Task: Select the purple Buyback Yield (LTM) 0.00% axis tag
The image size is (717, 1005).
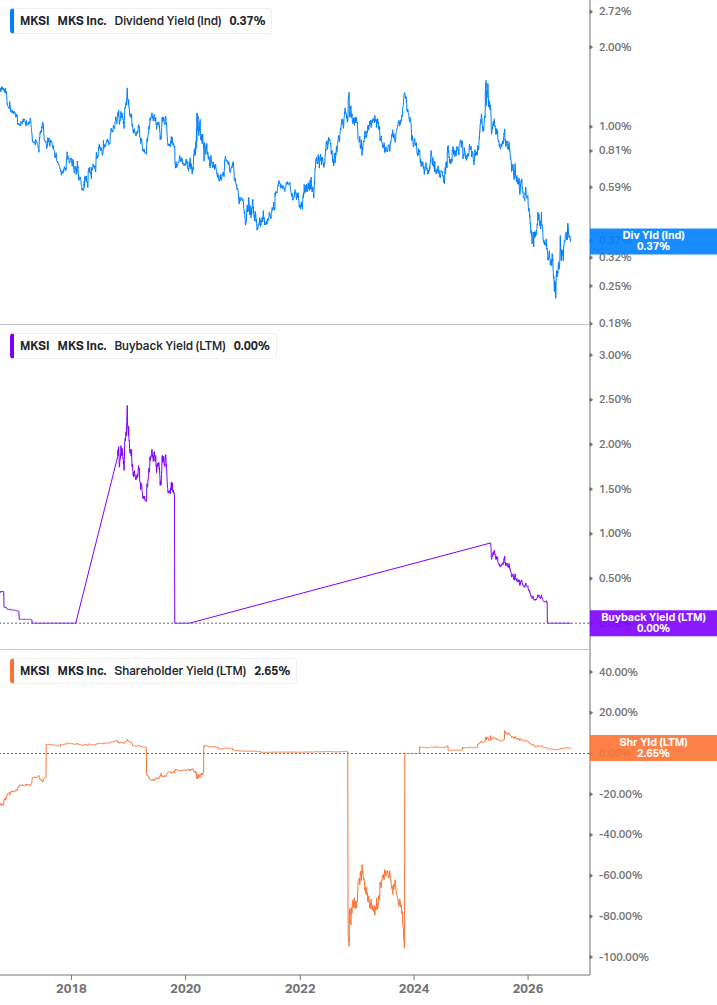Action: pos(653,623)
